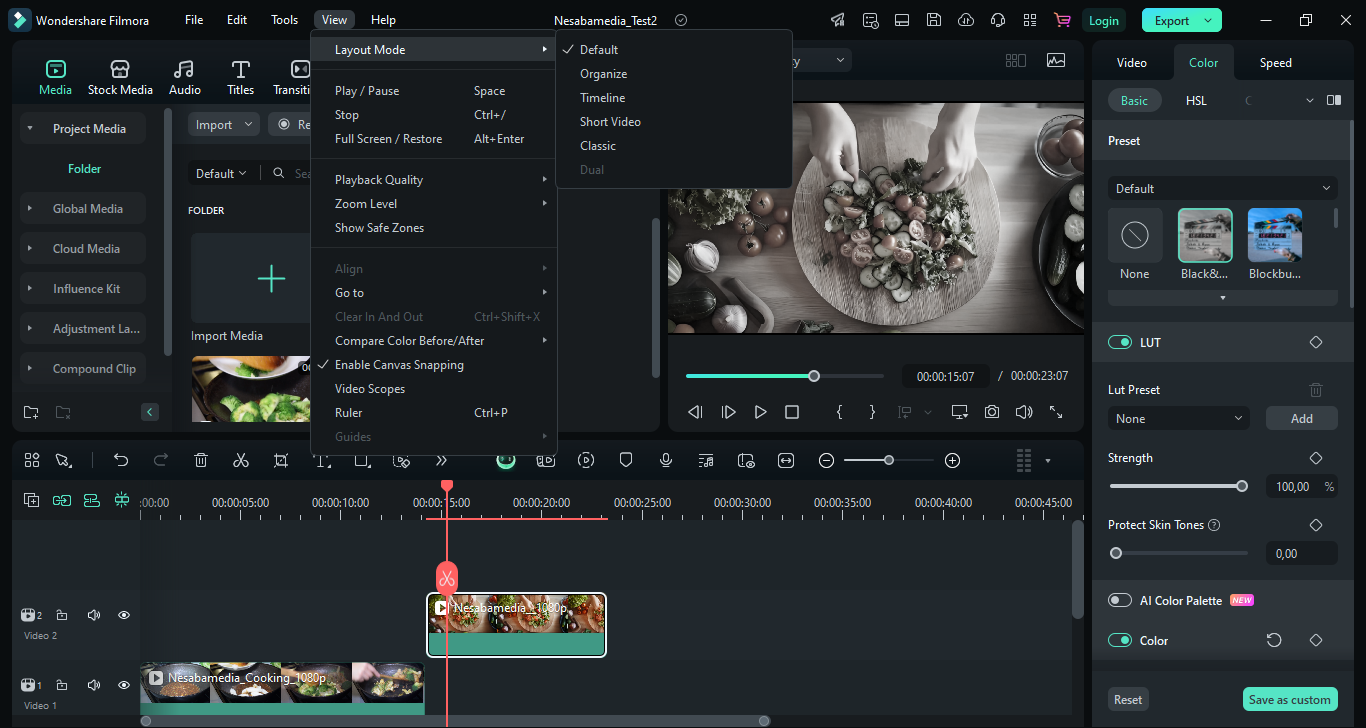Click the Save as custom button
The image size is (1366, 728).
pos(1289,699)
